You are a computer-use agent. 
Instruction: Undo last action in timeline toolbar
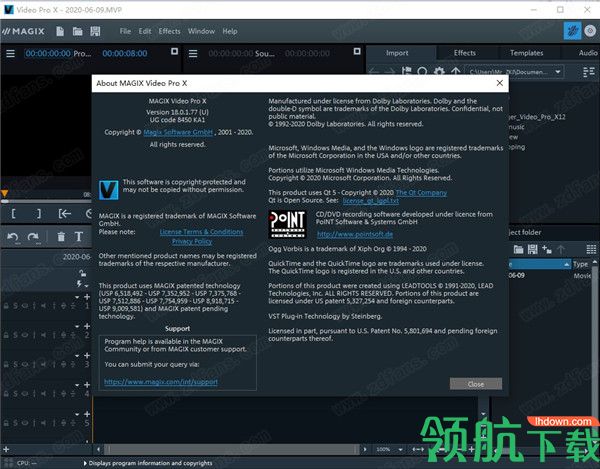coord(13,237)
